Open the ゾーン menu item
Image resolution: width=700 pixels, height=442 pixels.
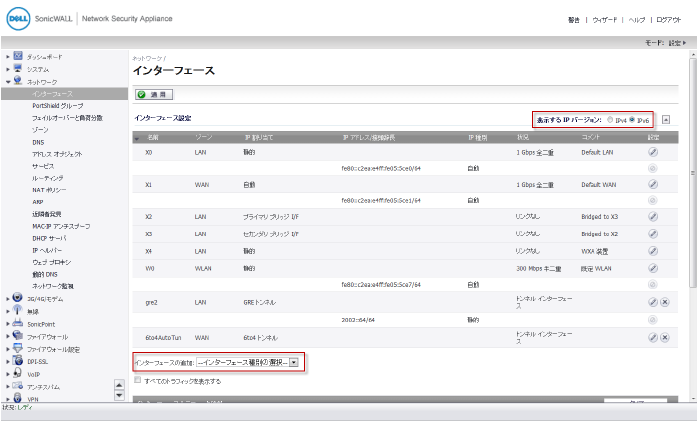pyautogui.click(x=40, y=130)
